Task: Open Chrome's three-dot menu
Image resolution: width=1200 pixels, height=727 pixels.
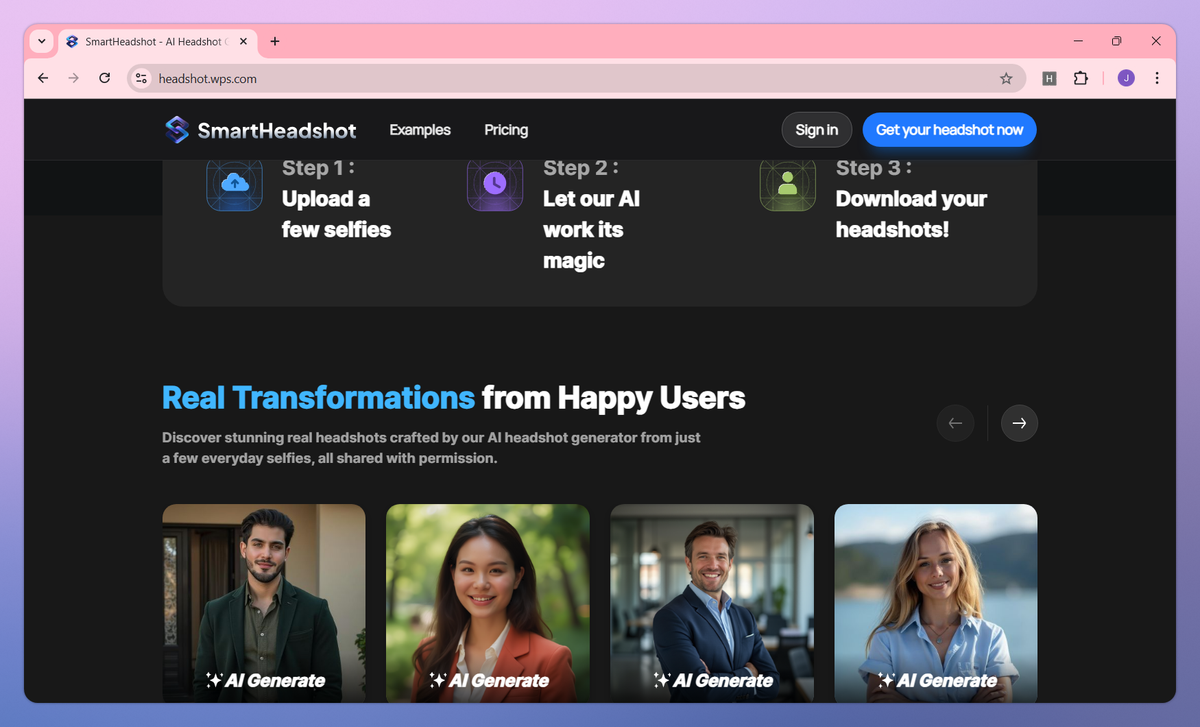Action: (1157, 77)
